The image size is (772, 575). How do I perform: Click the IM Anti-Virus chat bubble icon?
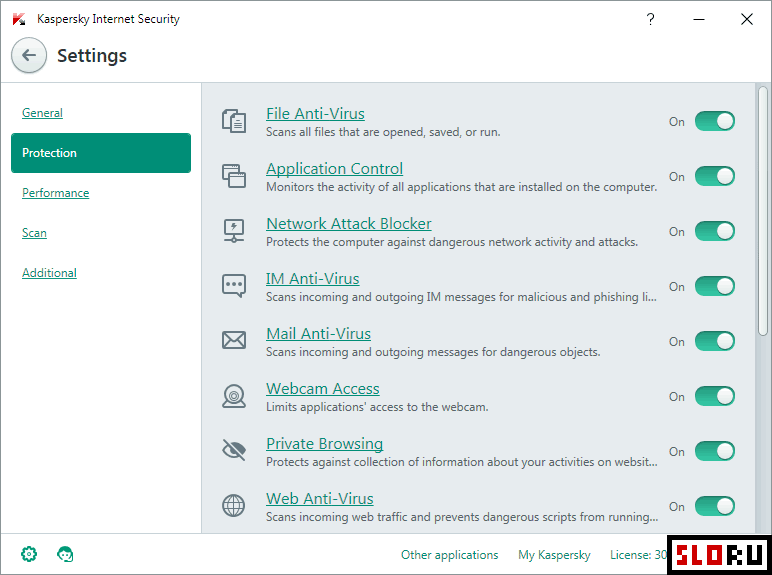tap(234, 286)
